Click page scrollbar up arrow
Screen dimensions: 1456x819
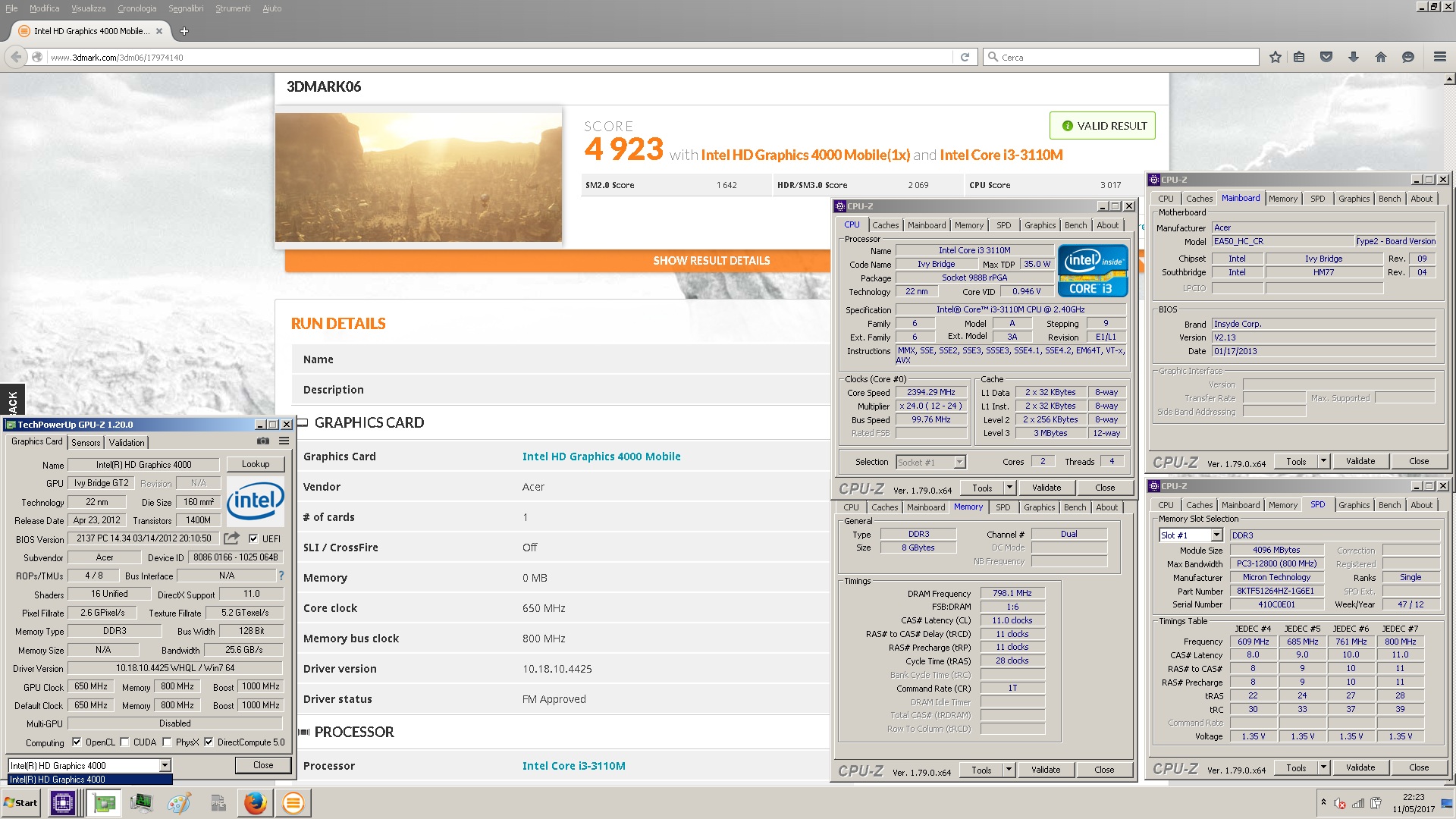tap(1450, 79)
